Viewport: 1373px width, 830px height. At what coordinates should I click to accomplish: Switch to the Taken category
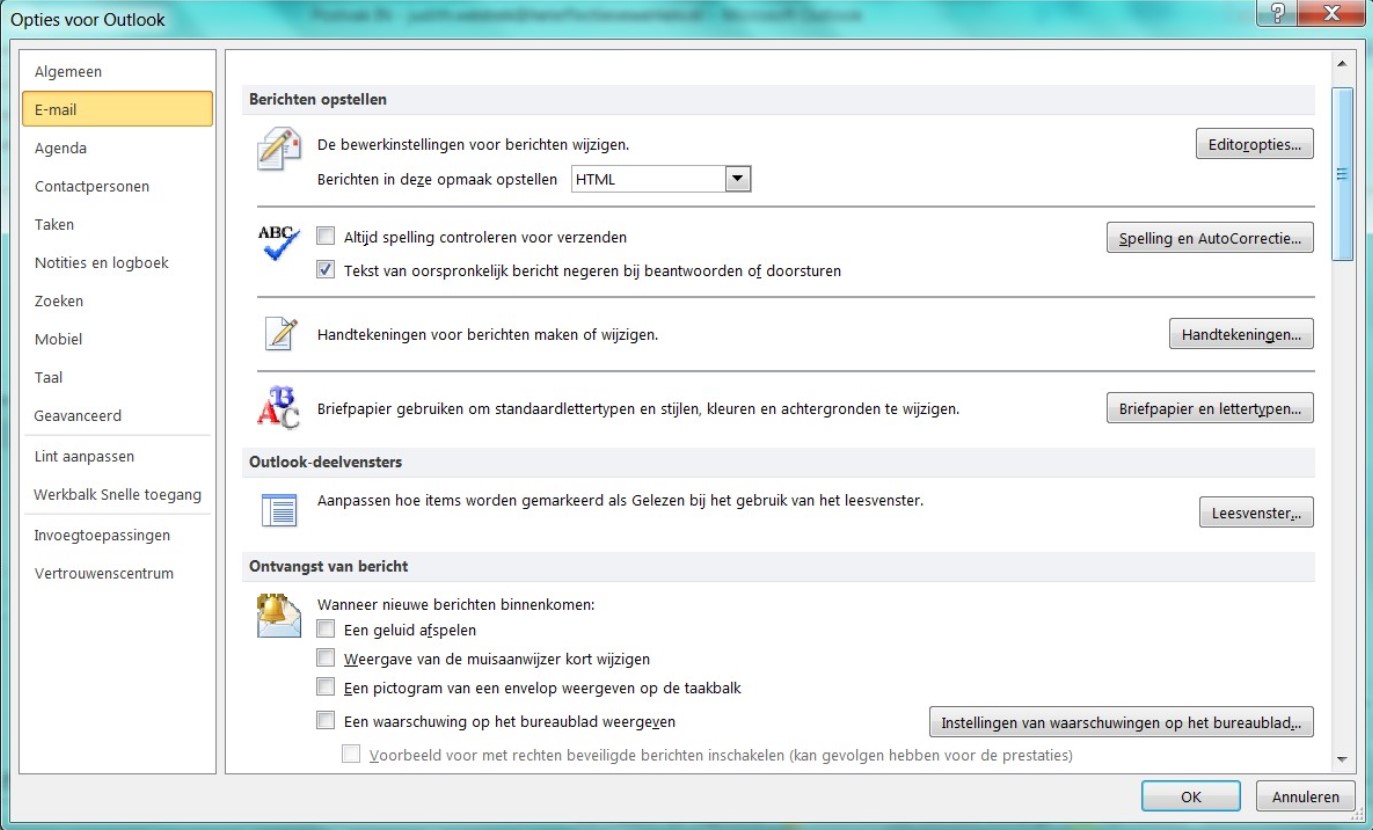(118, 224)
